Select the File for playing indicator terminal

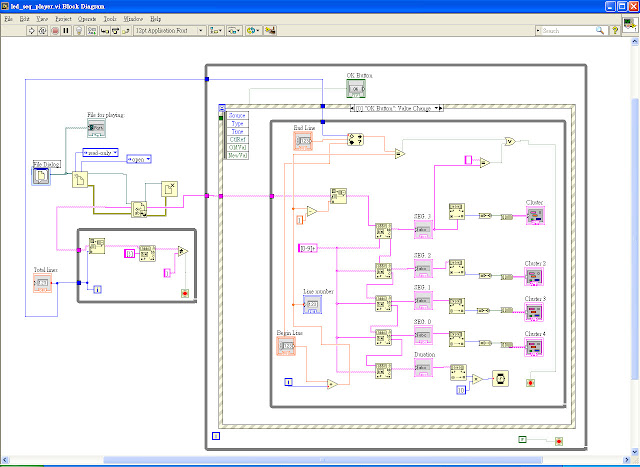coord(97,128)
